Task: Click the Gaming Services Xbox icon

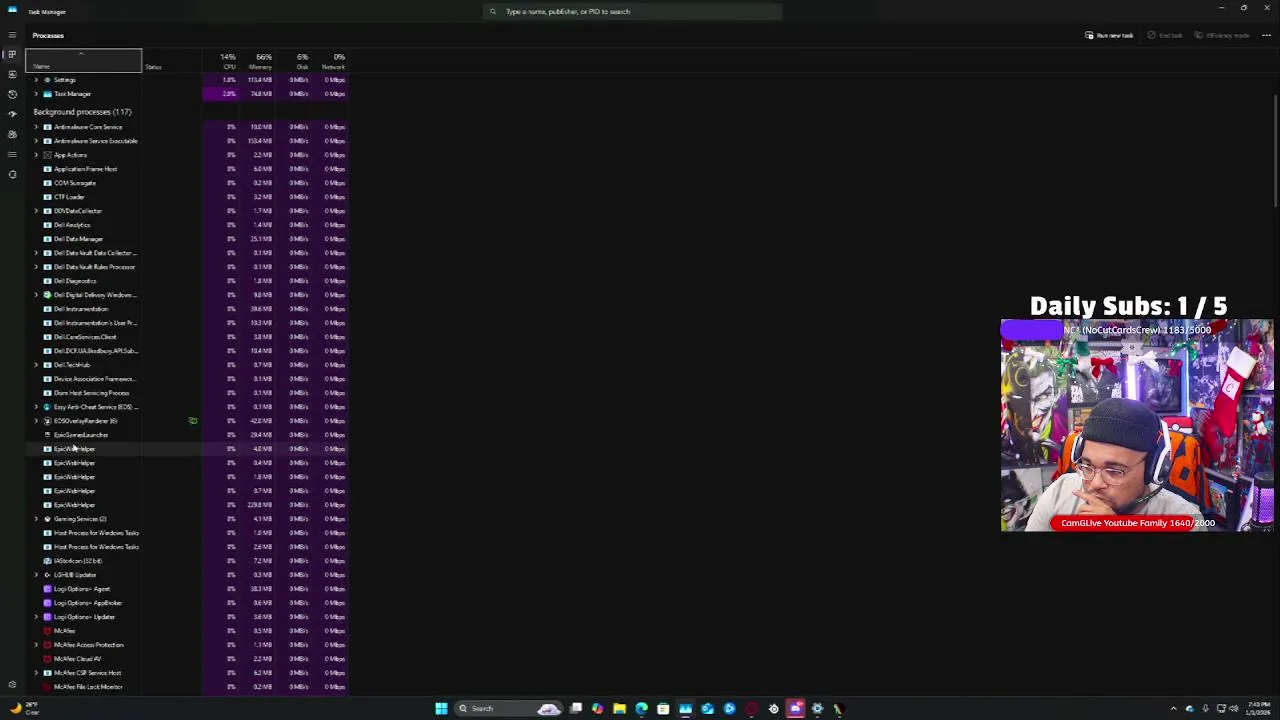Action: tap(47, 519)
